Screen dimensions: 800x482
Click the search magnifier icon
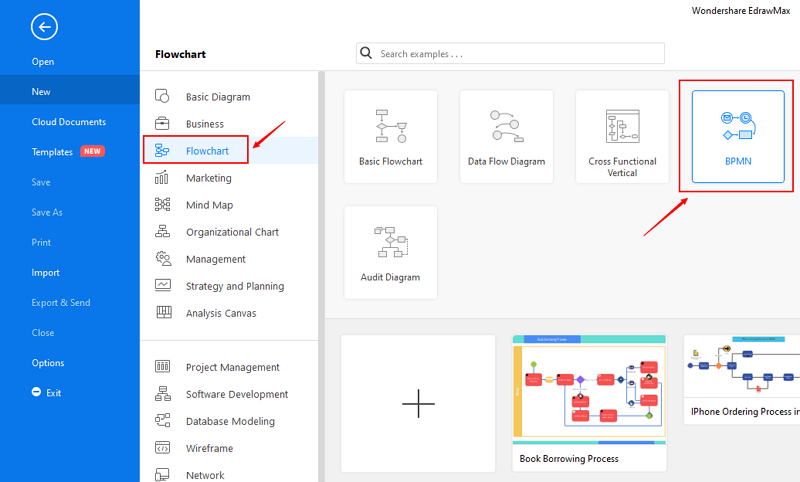click(366, 53)
